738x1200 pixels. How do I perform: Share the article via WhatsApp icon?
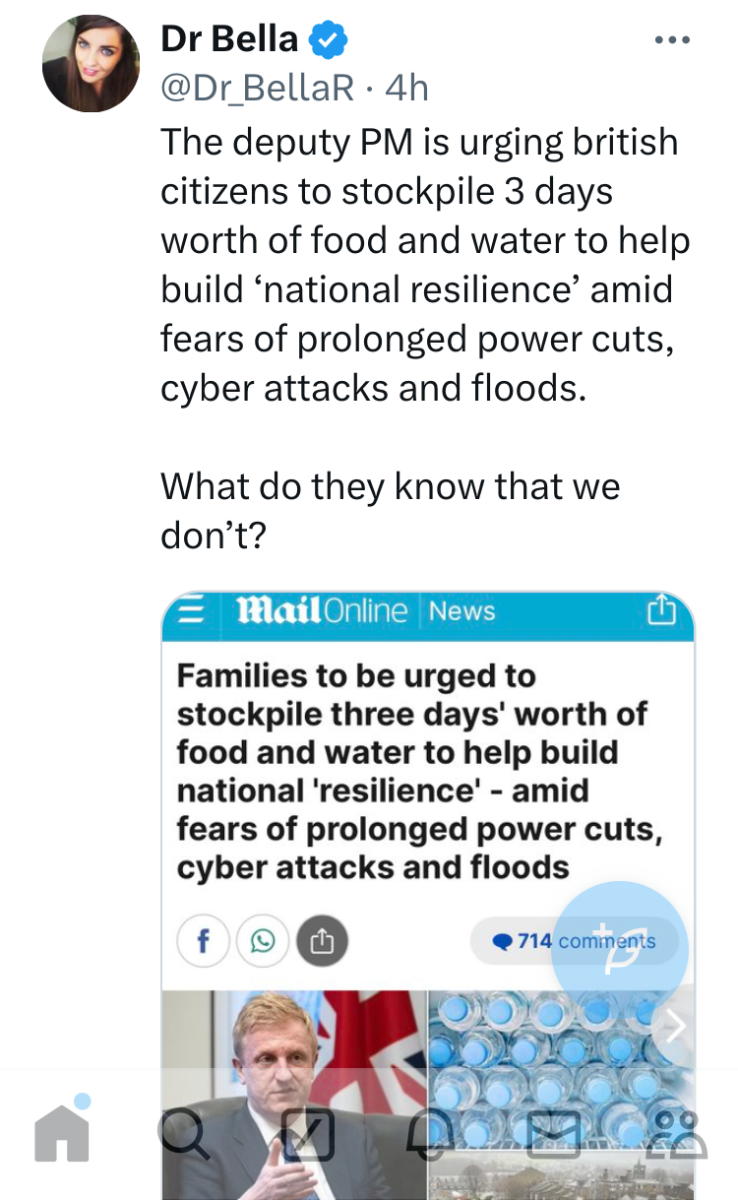(263, 940)
